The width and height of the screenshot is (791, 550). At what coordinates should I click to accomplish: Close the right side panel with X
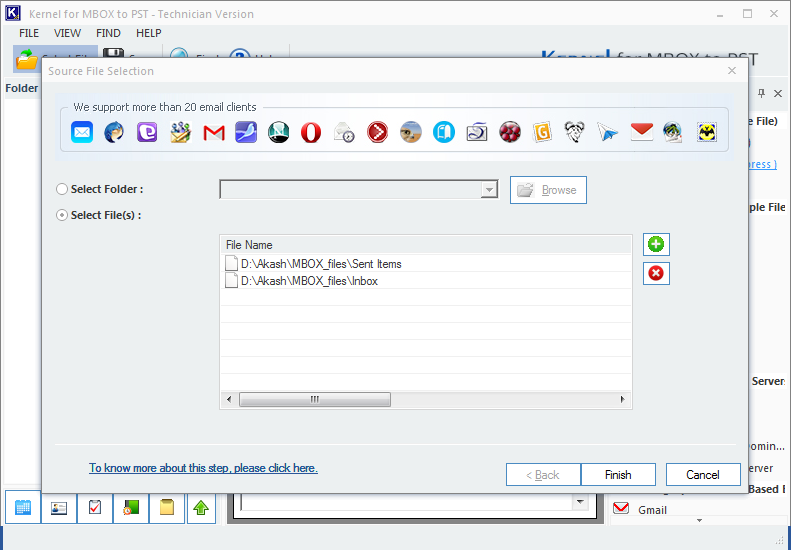click(778, 93)
